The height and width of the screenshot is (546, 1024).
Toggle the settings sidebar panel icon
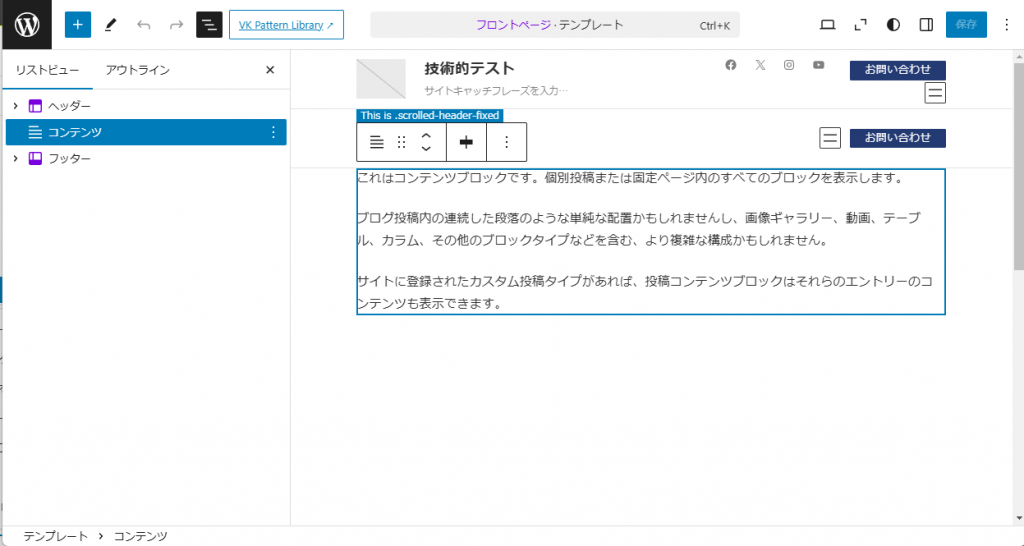pyautogui.click(x=926, y=25)
